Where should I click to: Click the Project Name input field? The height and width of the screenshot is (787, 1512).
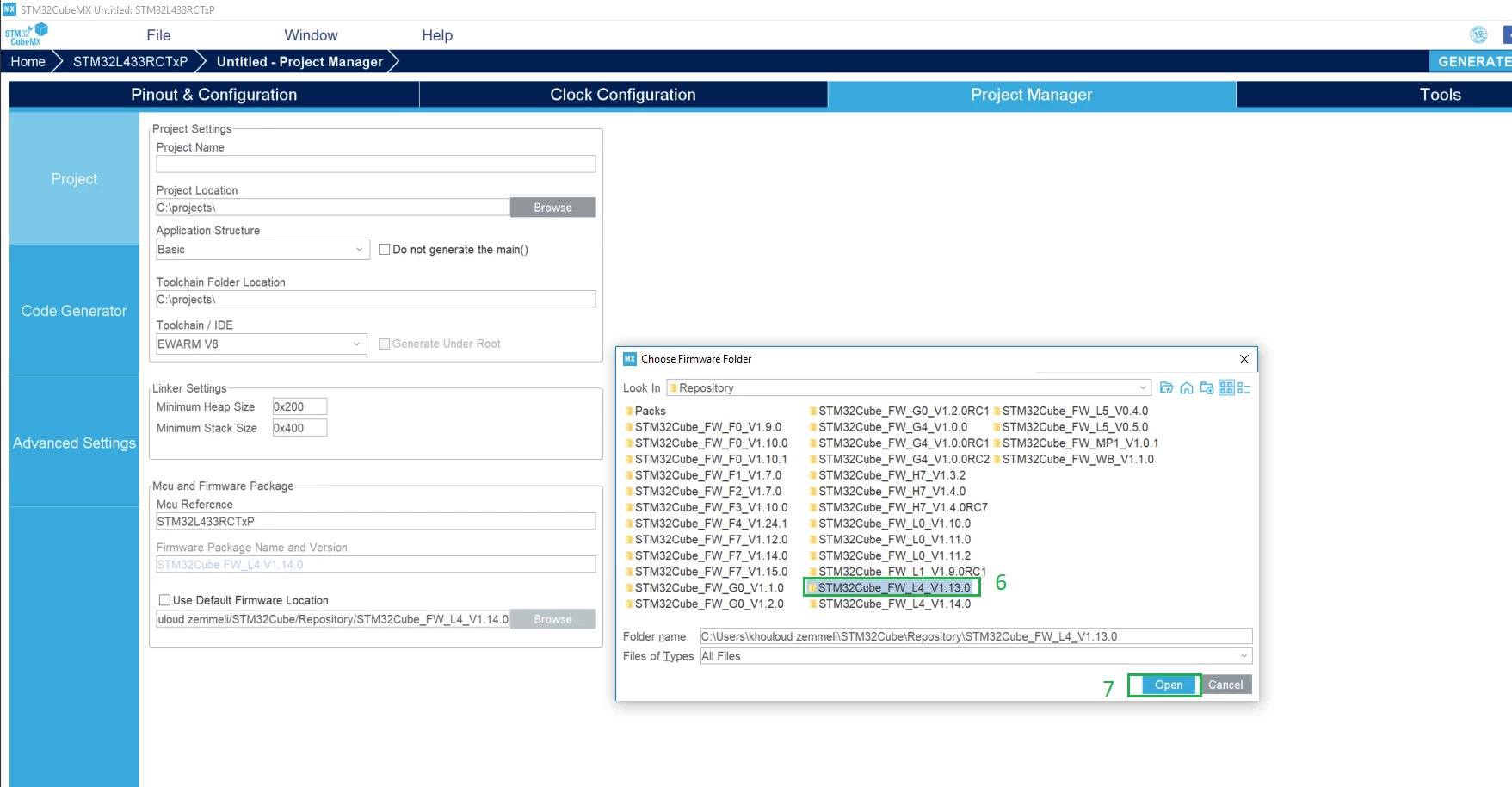pyautogui.click(x=375, y=164)
